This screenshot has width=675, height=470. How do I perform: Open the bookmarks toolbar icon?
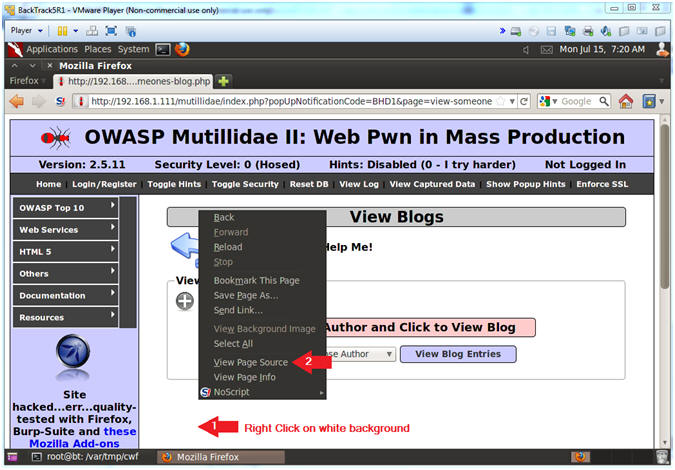click(x=649, y=102)
